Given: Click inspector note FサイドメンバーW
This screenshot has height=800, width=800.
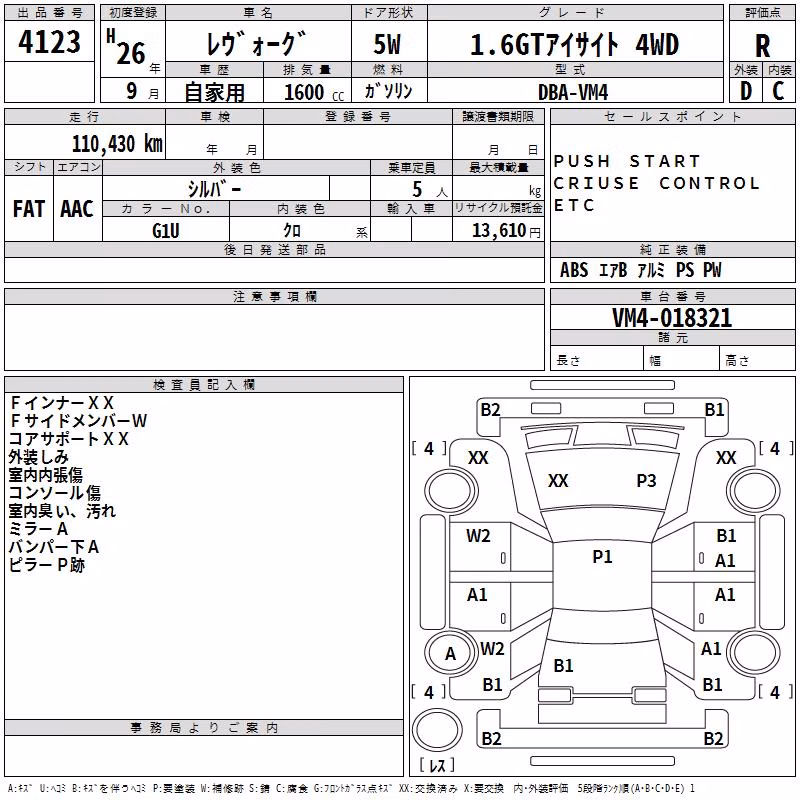Looking at the screenshot, I should (78, 421).
